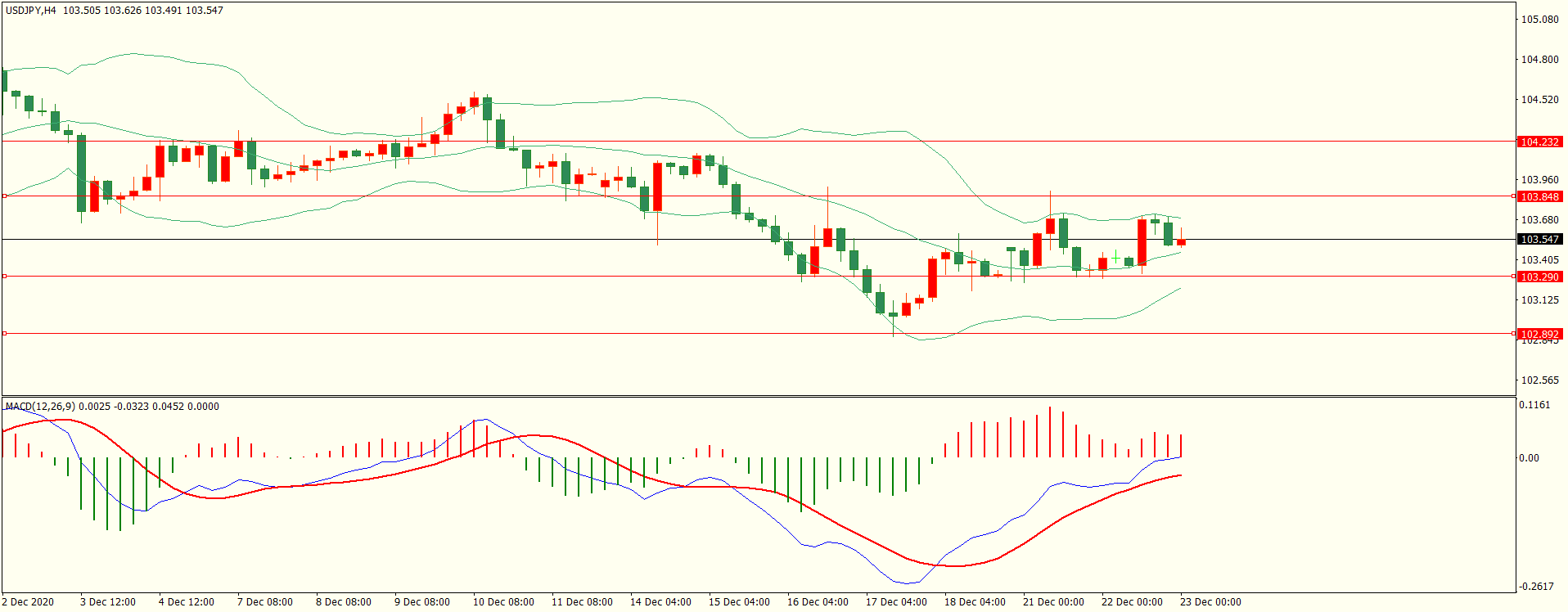Select the red 104.232 price level label
This screenshot has height=612, width=1568.
tap(1539, 142)
